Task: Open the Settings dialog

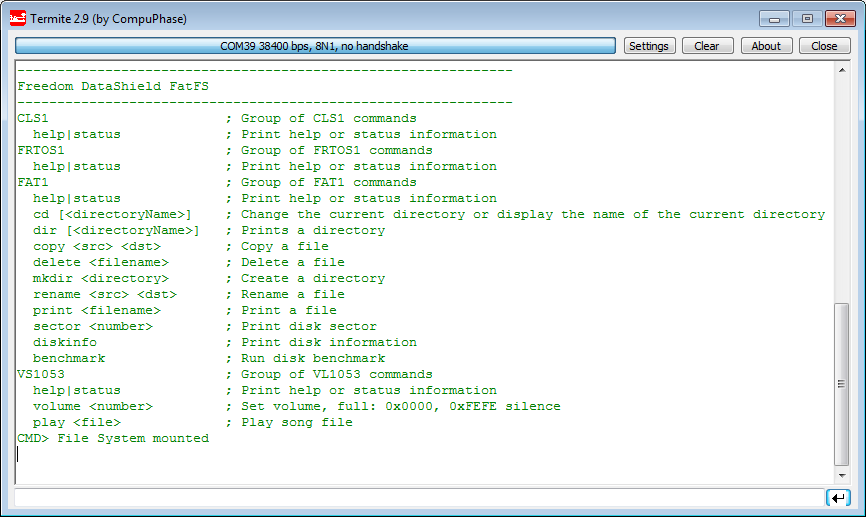Action: click(648, 46)
